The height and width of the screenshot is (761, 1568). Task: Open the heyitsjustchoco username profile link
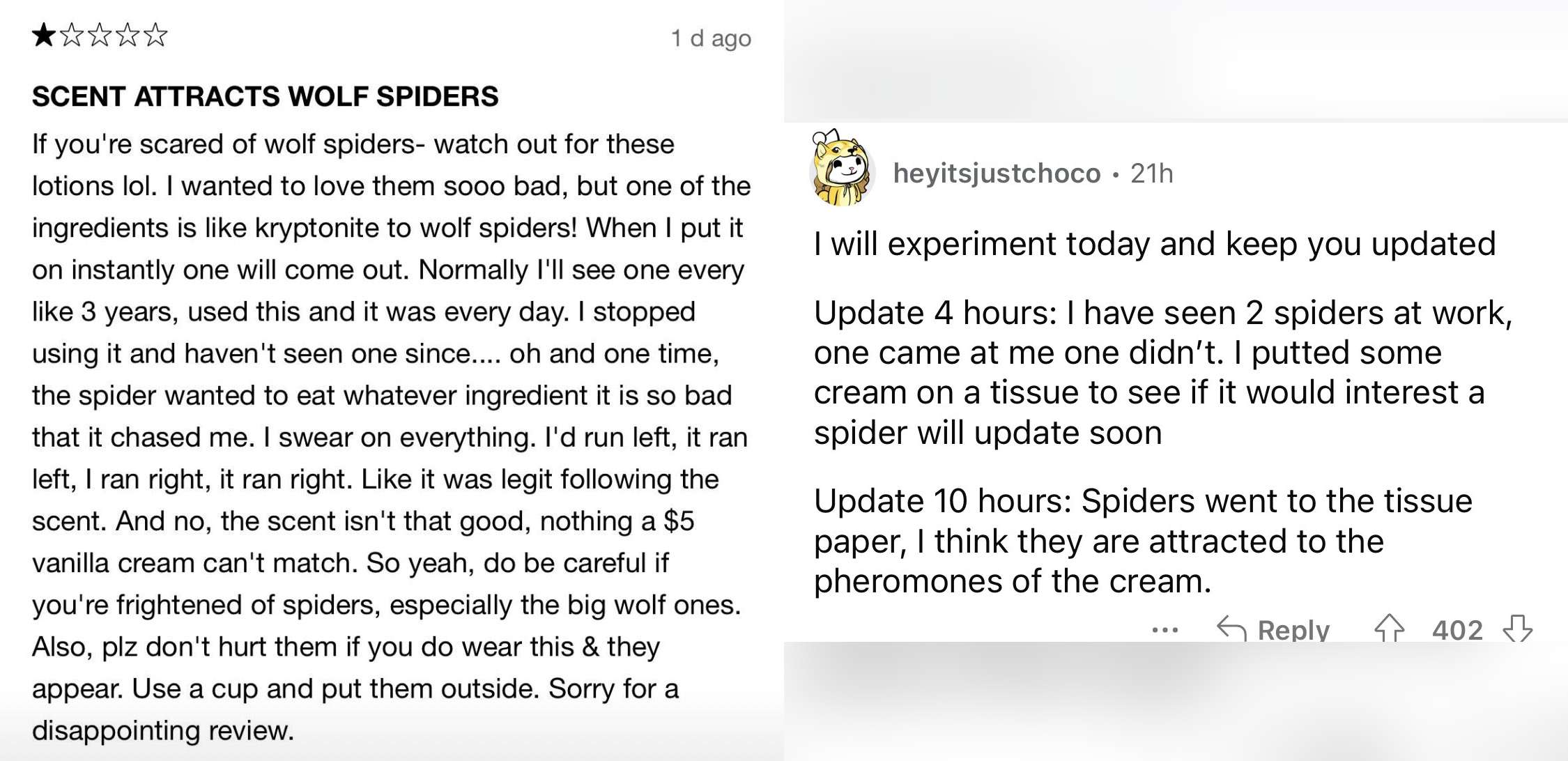997,174
